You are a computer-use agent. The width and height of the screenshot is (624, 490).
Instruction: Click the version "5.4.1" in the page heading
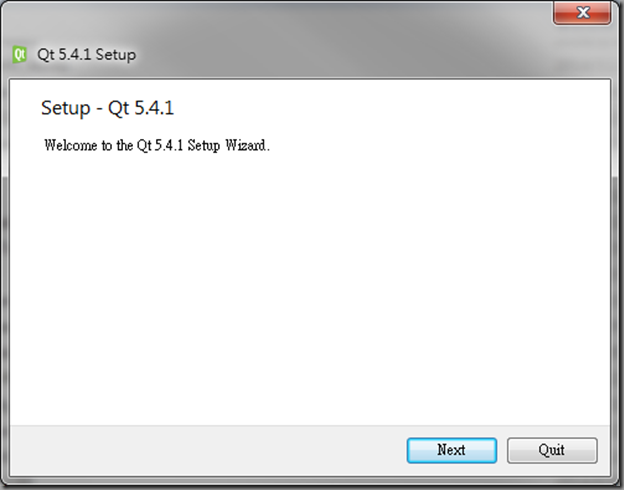pos(154,108)
